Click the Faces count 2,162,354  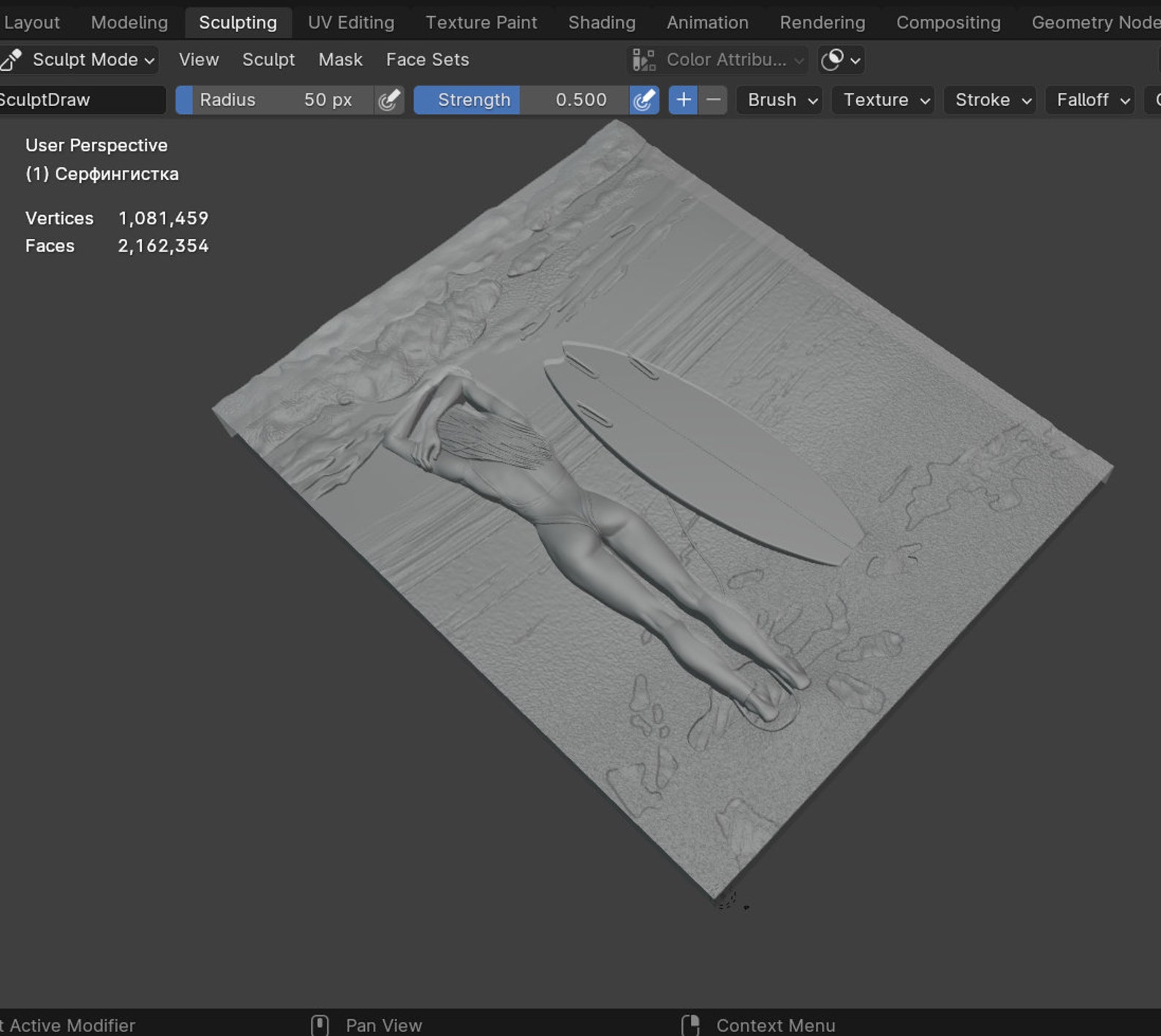pyautogui.click(x=163, y=246)
